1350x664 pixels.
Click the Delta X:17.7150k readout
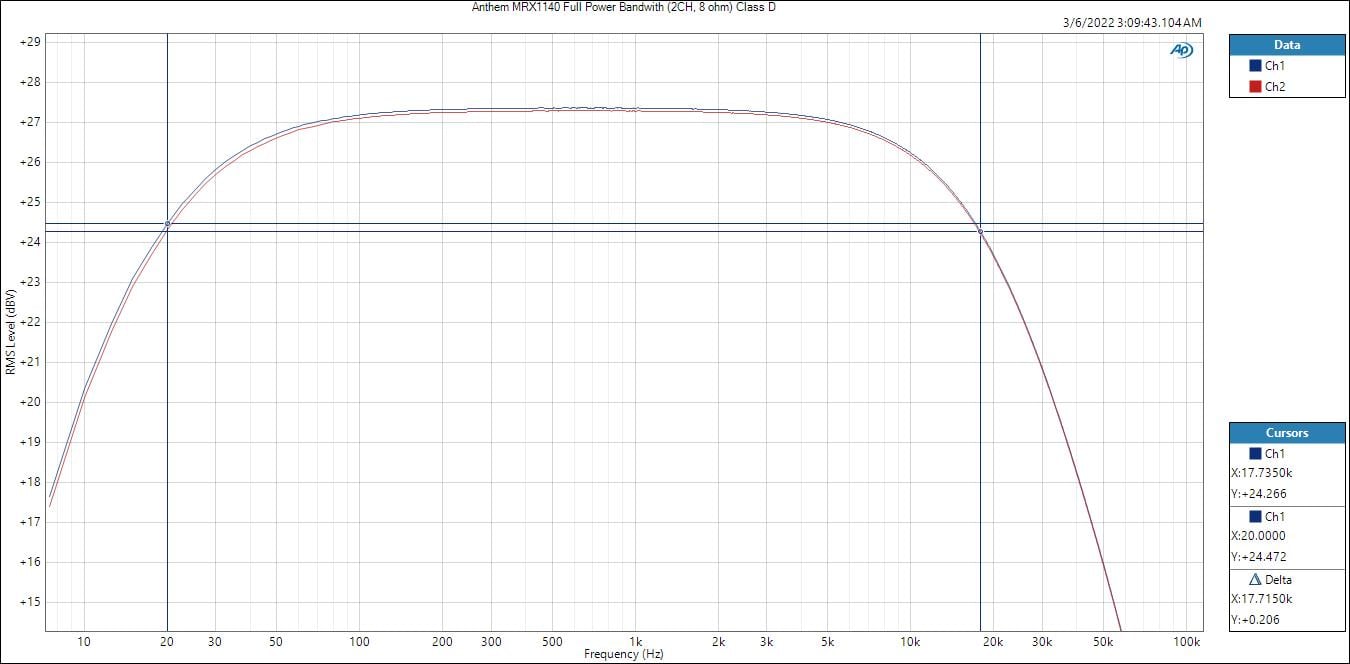(x=1262, y=599)
